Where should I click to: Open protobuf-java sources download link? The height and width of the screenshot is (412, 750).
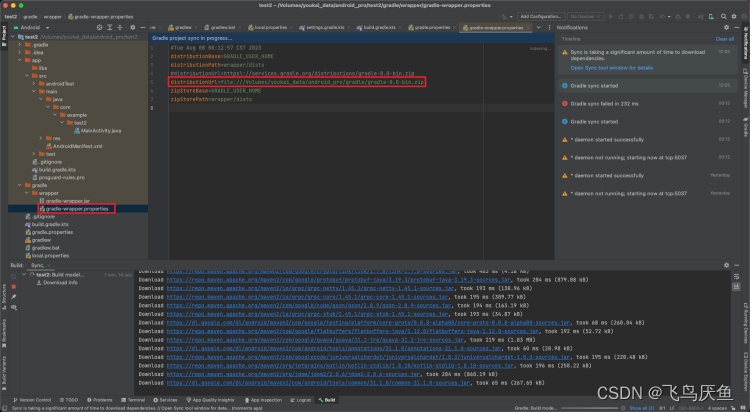click(x=339, y=280)
